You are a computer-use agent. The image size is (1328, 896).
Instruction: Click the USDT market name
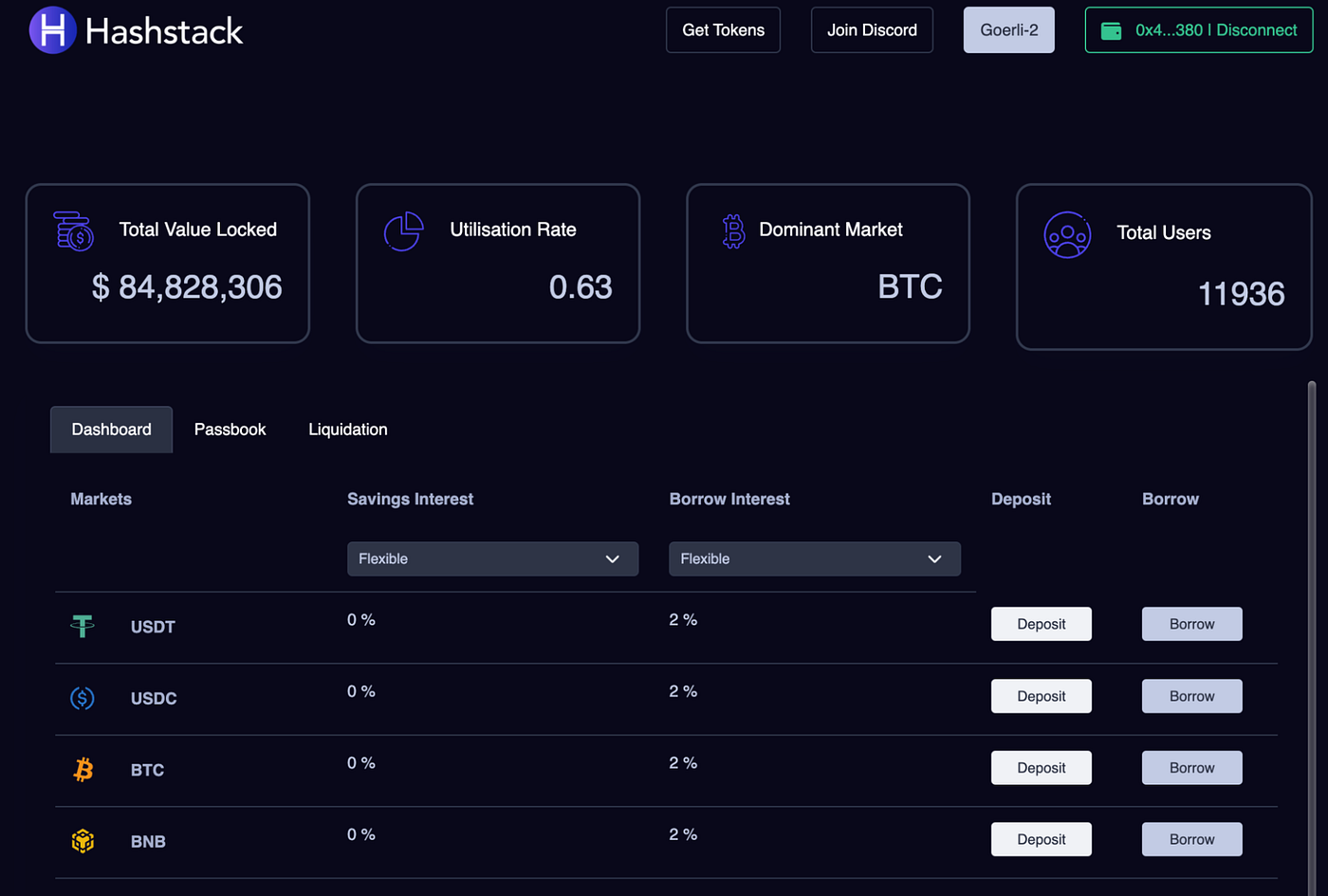153,627
